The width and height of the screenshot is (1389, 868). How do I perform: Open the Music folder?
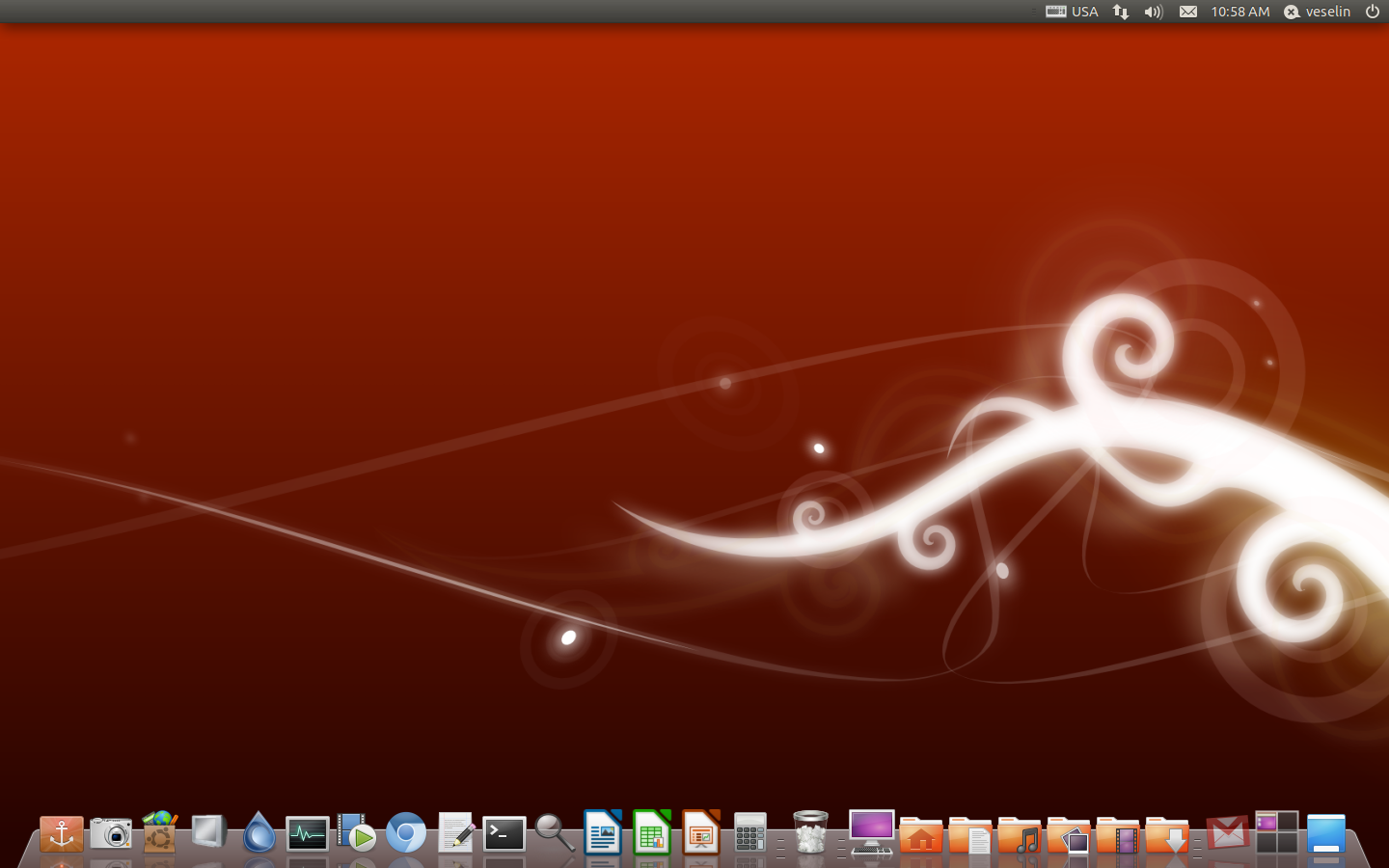point(1020,835)
